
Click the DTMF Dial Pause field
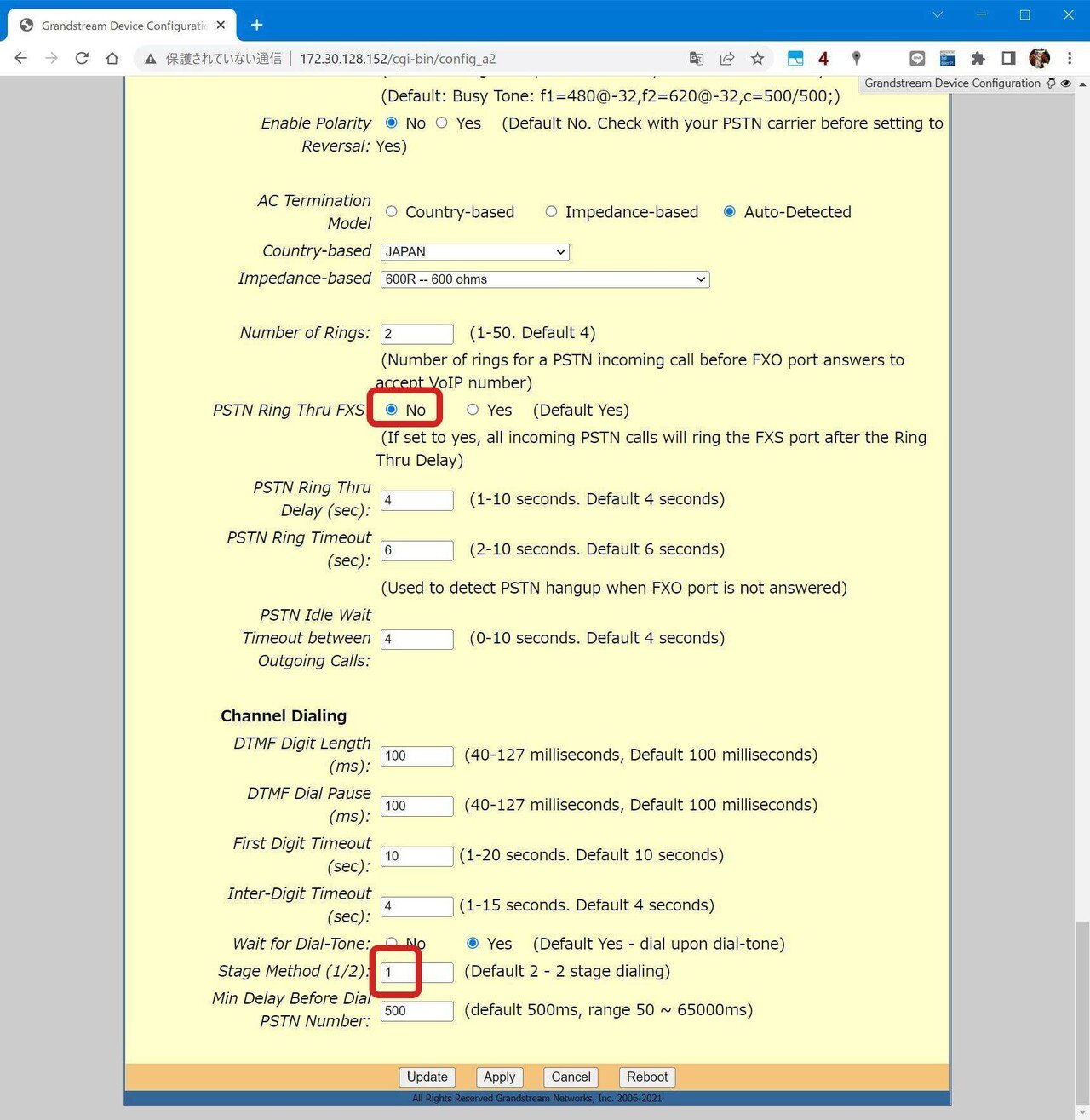coord(417,806)
